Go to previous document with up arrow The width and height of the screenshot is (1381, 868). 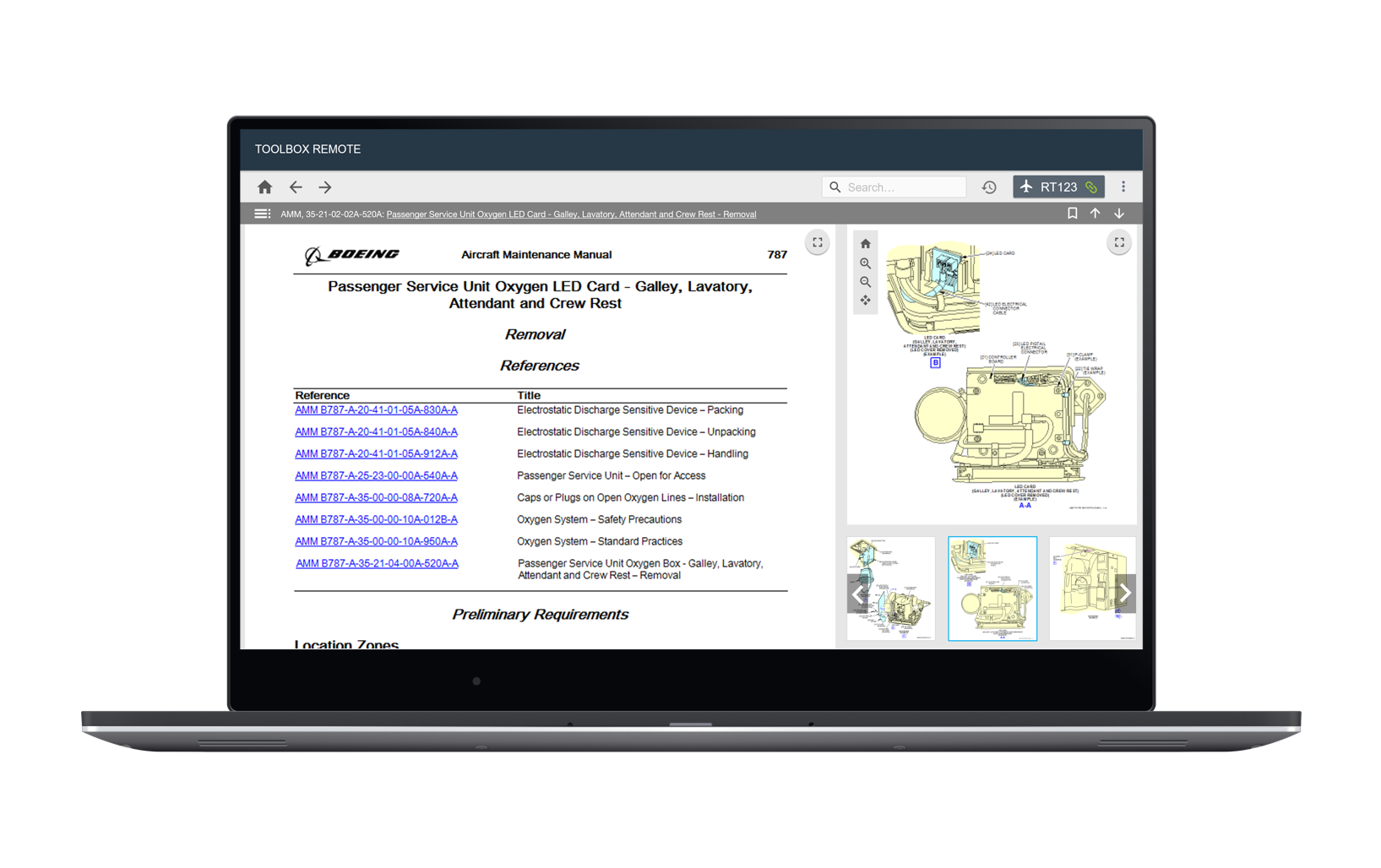[x=1096, y=214]
